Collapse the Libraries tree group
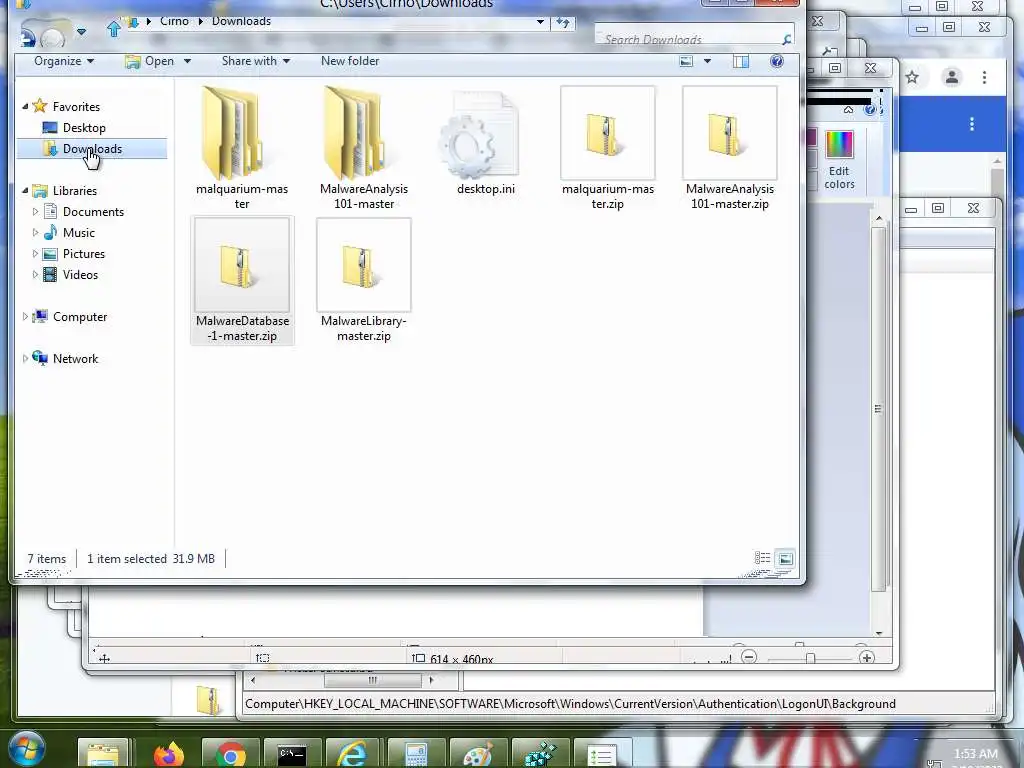Screen dimensions: 1024x768 click(x=25, y=191)
